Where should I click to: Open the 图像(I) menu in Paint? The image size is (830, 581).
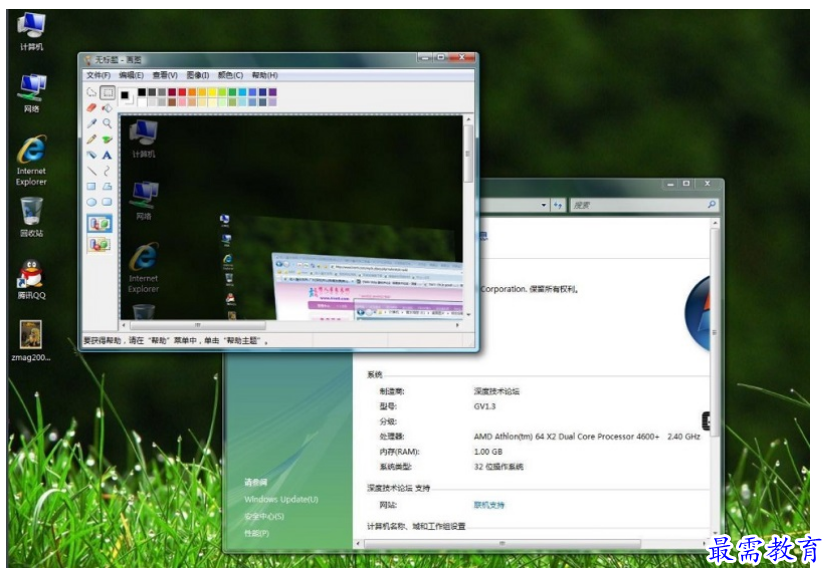[x=197, y=75]
